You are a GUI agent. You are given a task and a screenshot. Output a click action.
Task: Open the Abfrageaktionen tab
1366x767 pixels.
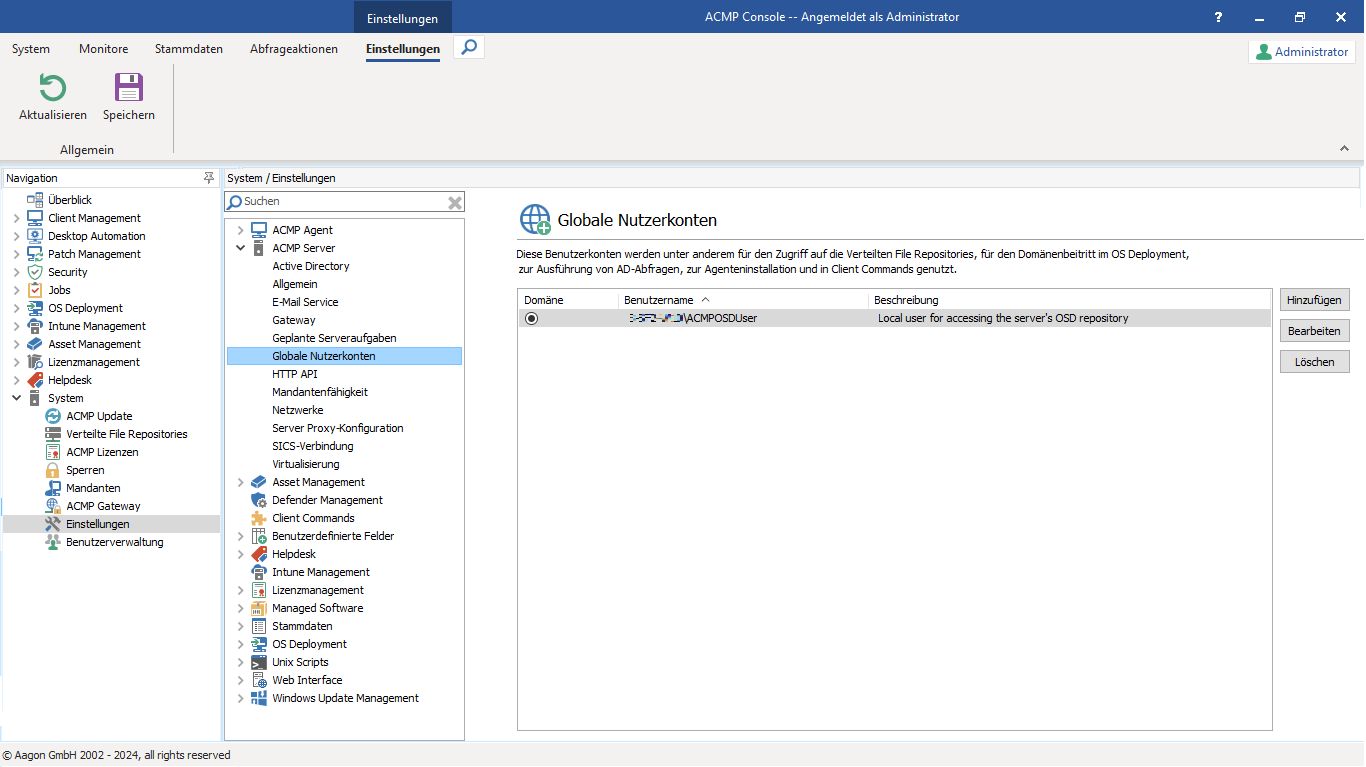click(x=293, y=48)
